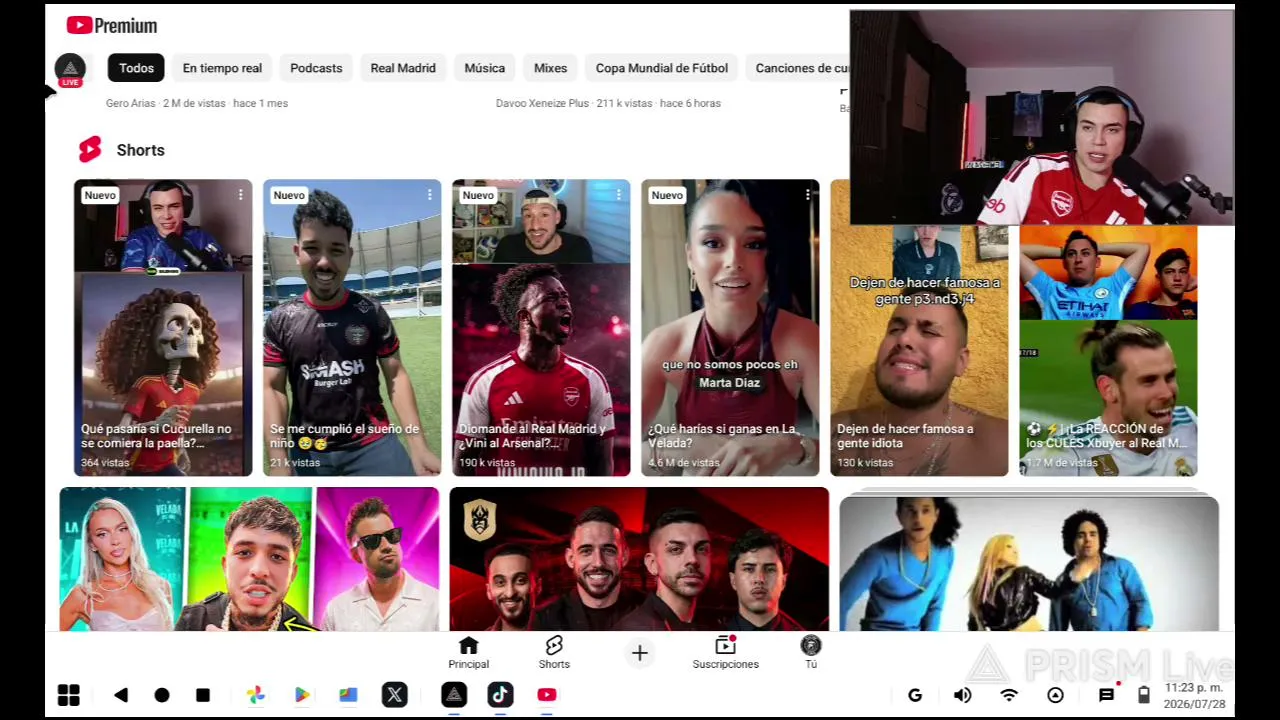
Task: Select the Podcasts filter chip
Action: tap(316, 68)
